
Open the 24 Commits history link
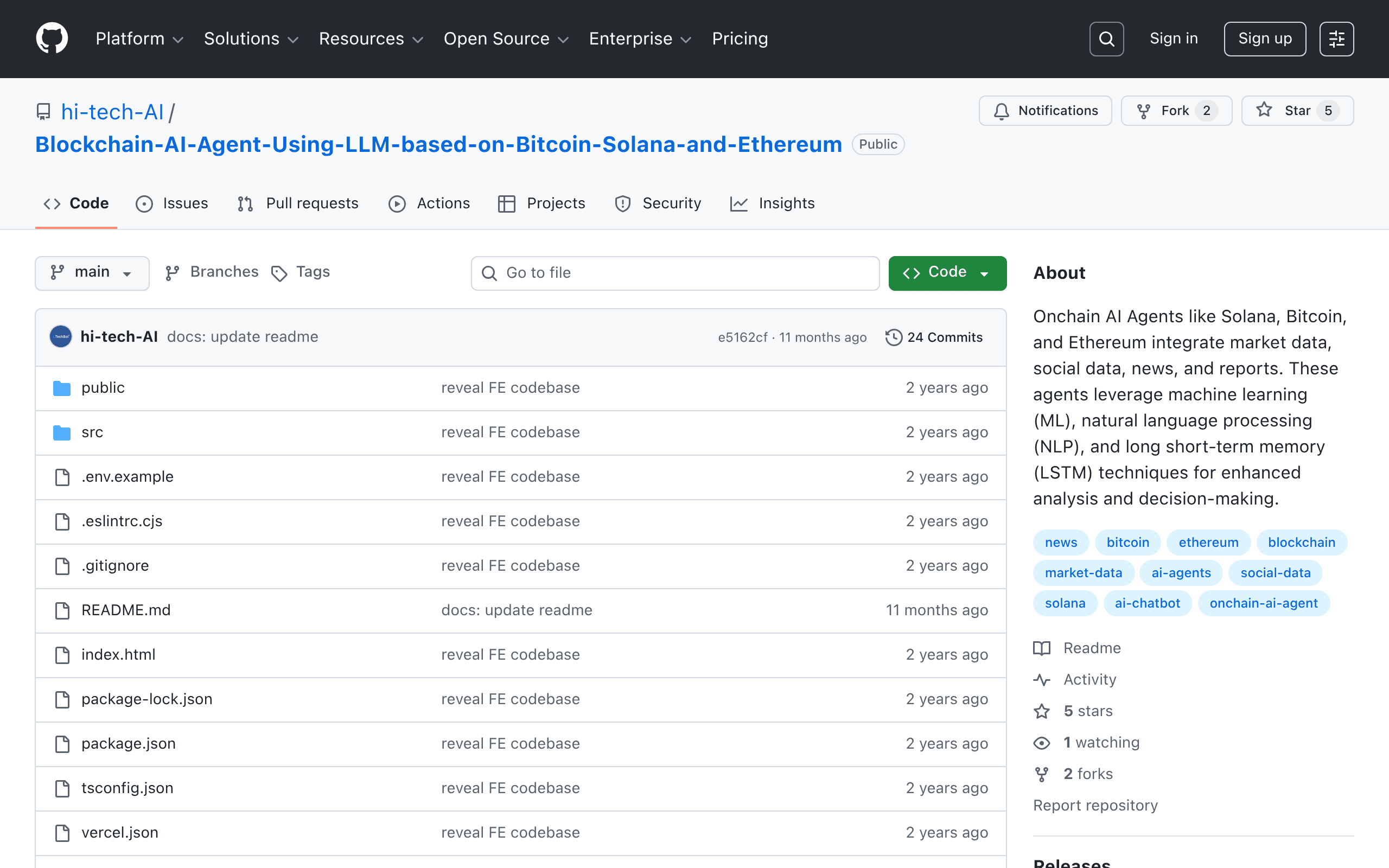coord(934,337)
